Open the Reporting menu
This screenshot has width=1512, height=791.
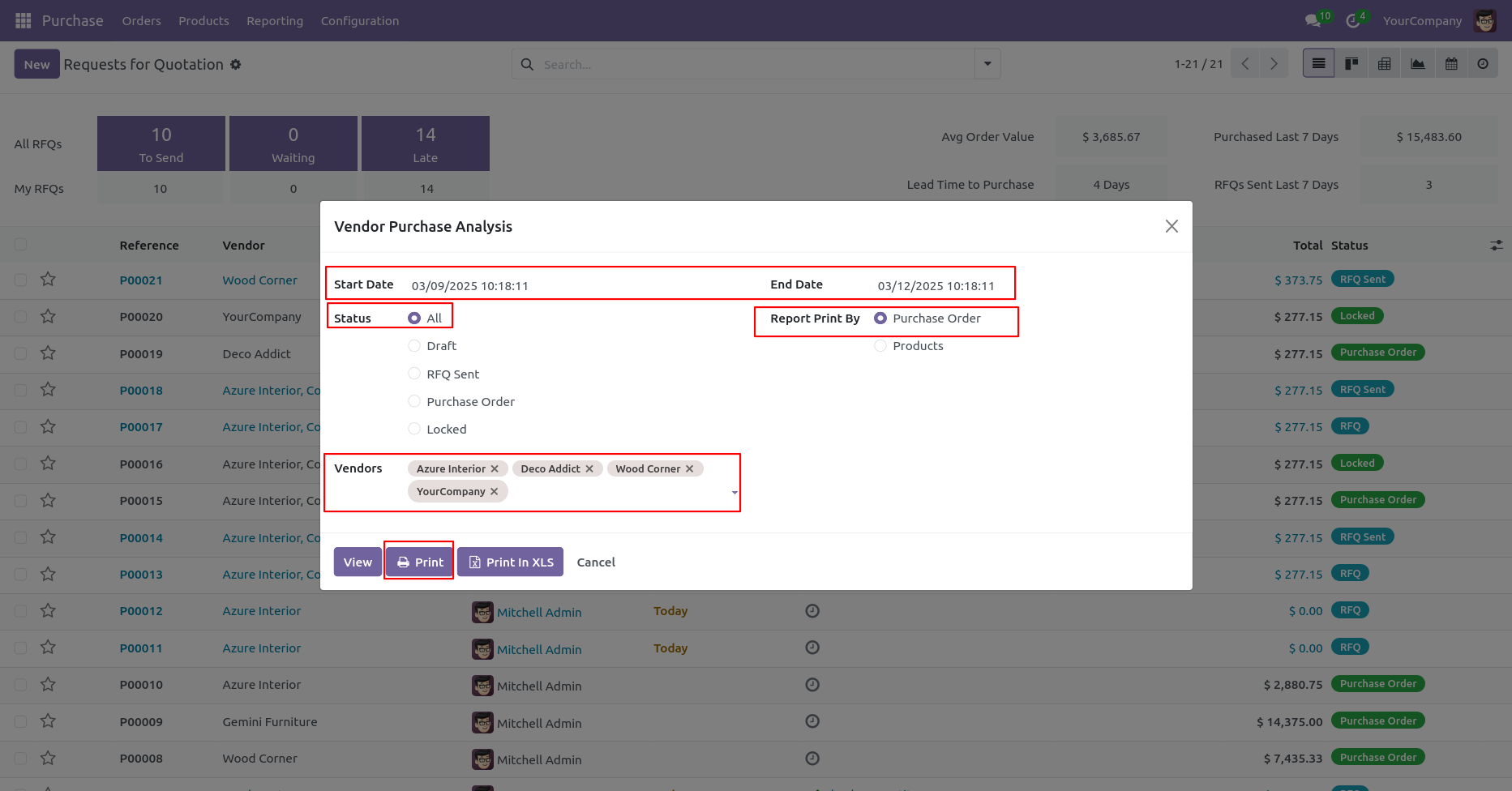(275, 20)
